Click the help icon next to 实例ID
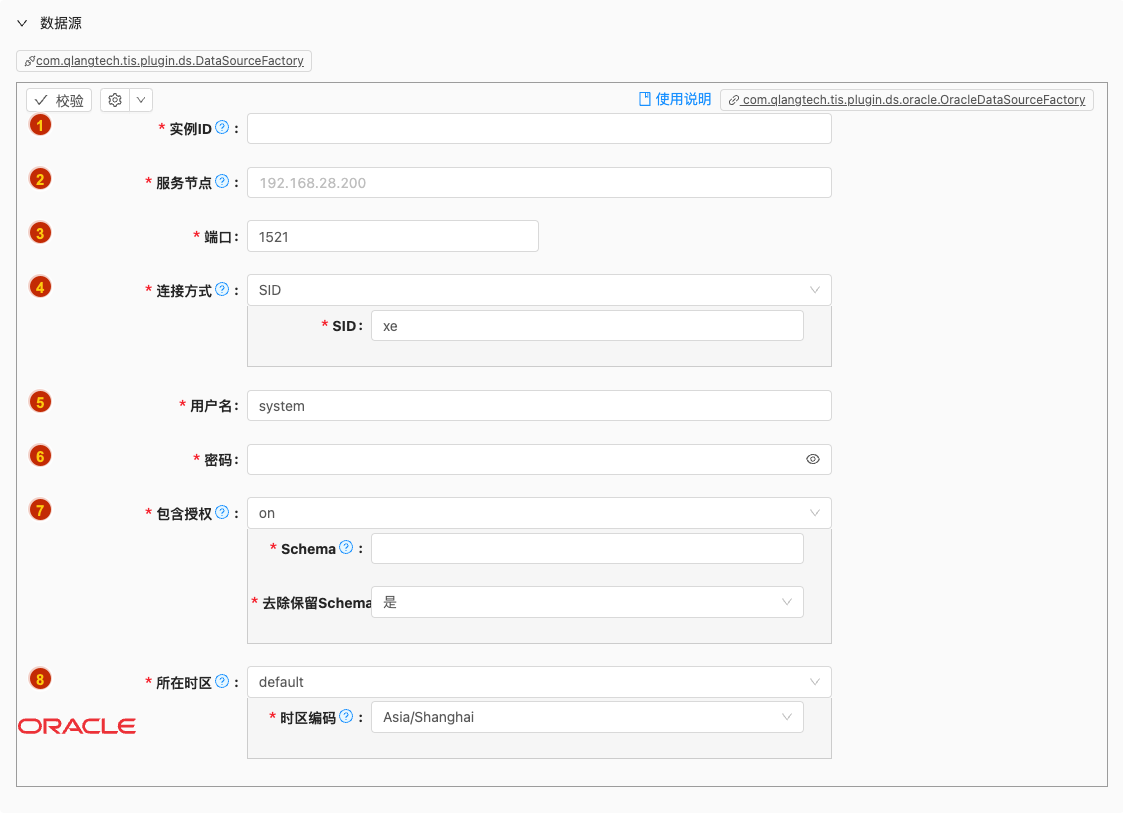The width and height of the screenshot is (1123, 813). [222, 128]
